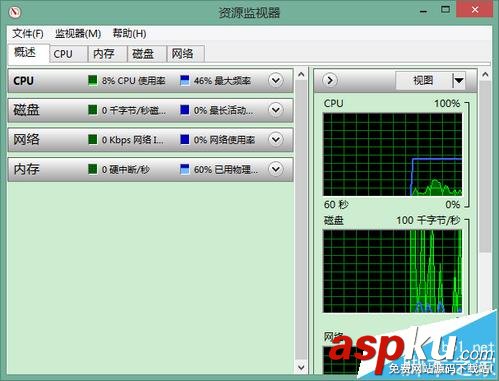Open the 文件(F) menu
Image resolution: width=499 pixels, height=381 pixels.
click(x=28, y=34)
